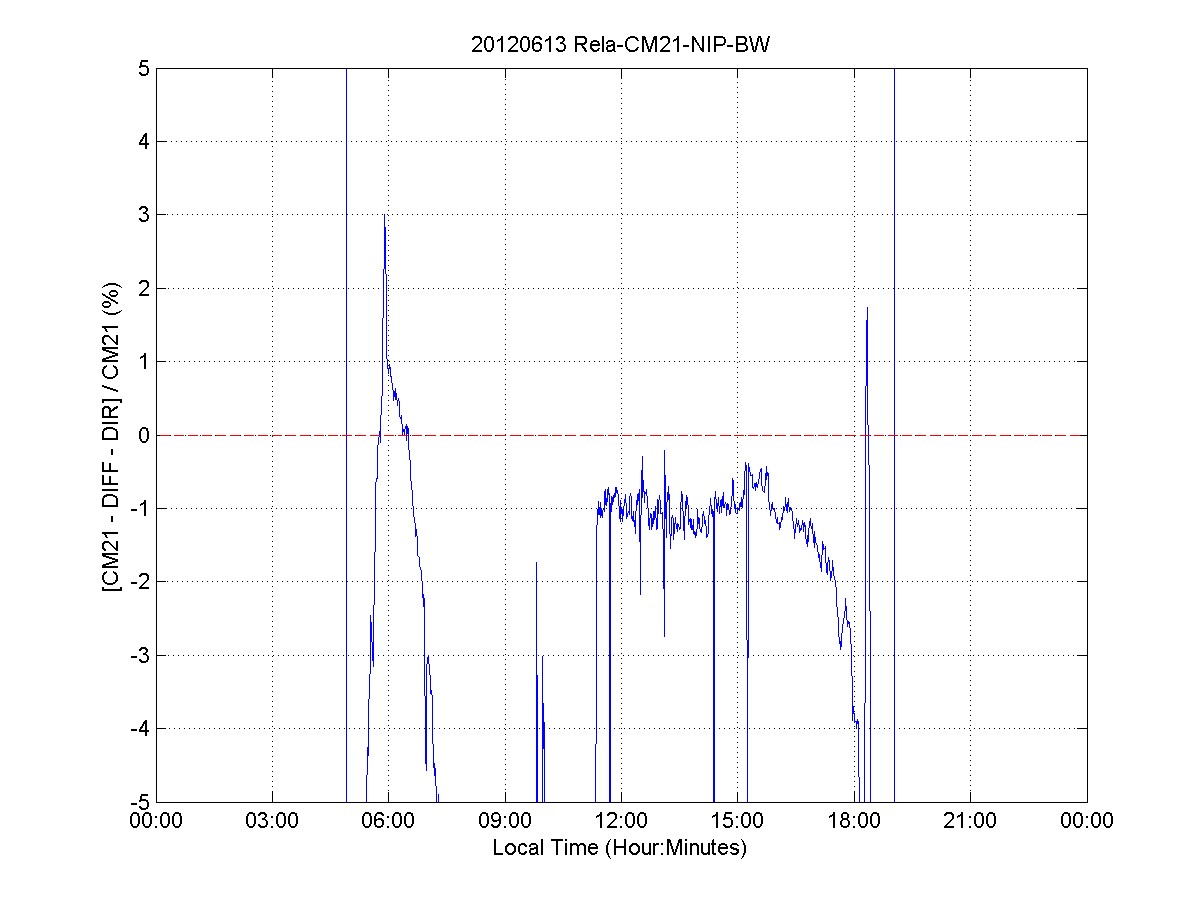This screenshot has width=1201, height=901.
Task: Click the y-axis tick label -3
Action: 141,655
